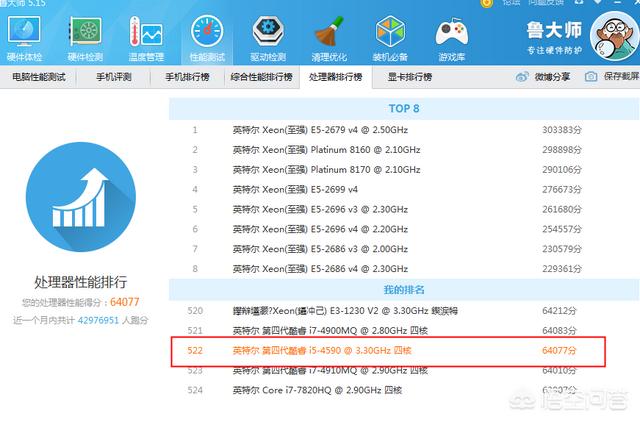The width and height of the screenshot is (640, 422).
Task: Click the processor ranking chart graphic
Action: (x=81, y=197)
